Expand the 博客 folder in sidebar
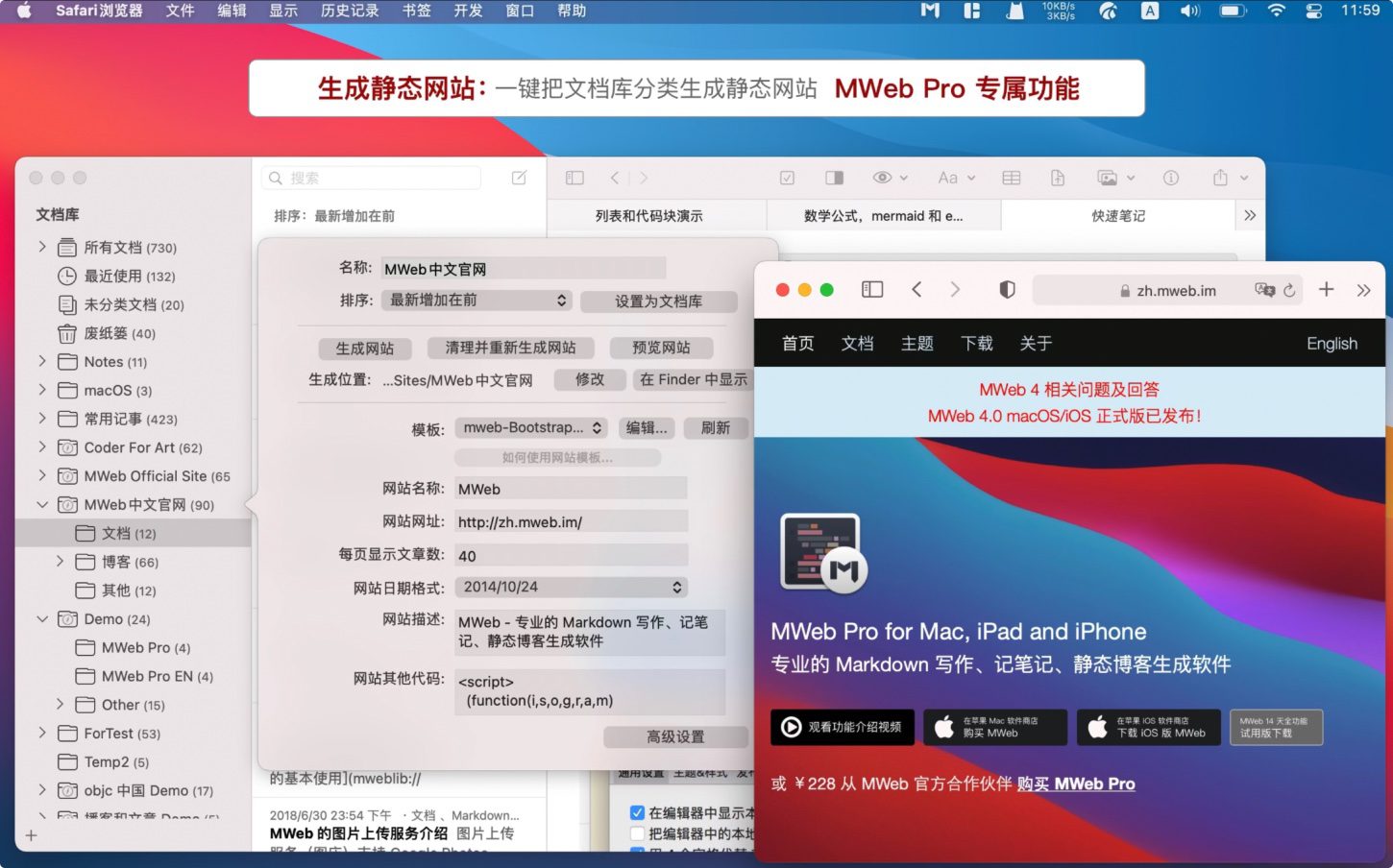Screen dimensions: 1393x868 61,562
